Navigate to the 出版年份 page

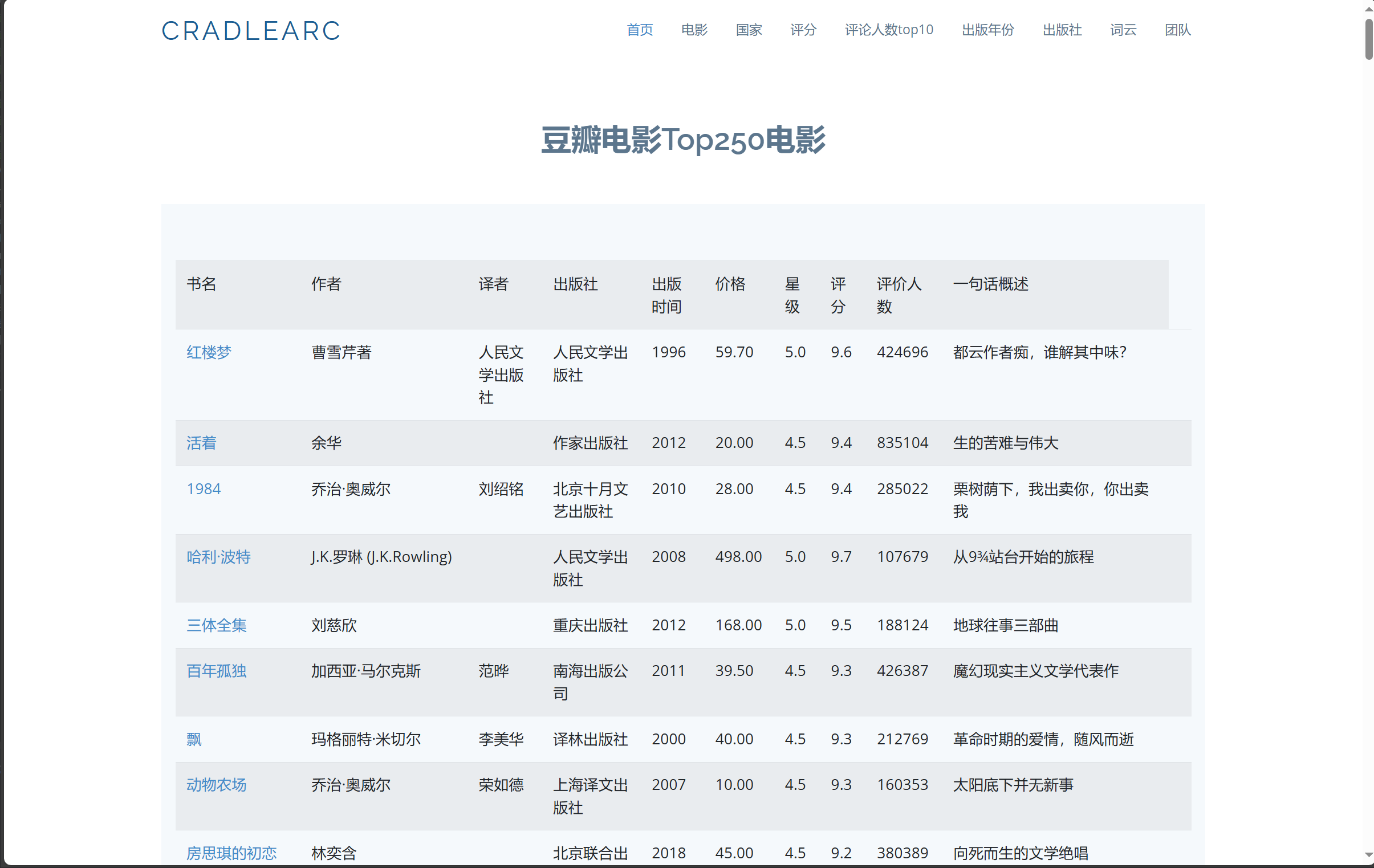987,30
